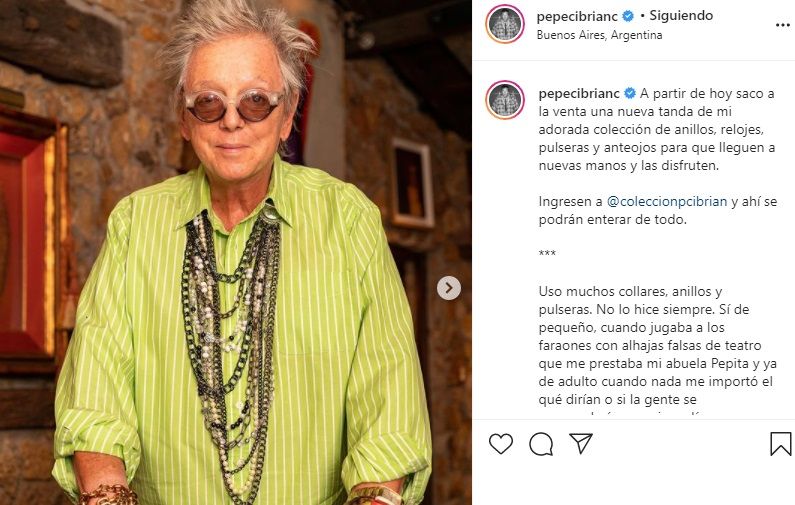Click the verified badge in the caption

630,93
